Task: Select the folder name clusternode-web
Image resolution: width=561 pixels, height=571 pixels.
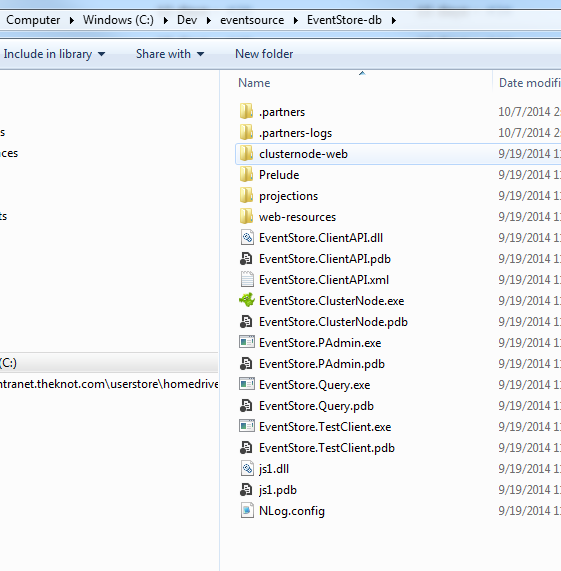Action: click(303, 154)
